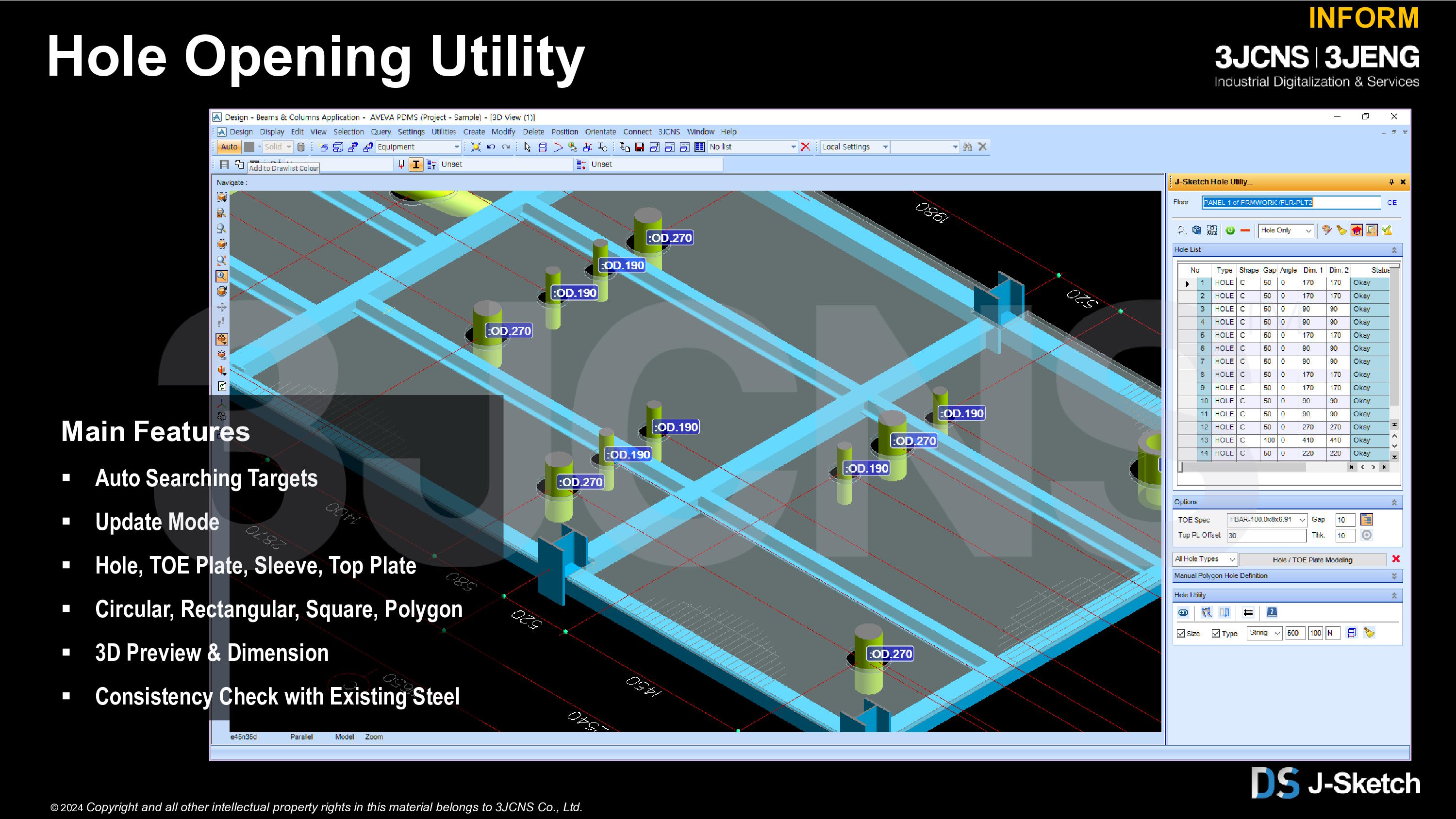Open the All Hole Types dropdown
Screen dimensions: 1456x819
[1205, 559]
